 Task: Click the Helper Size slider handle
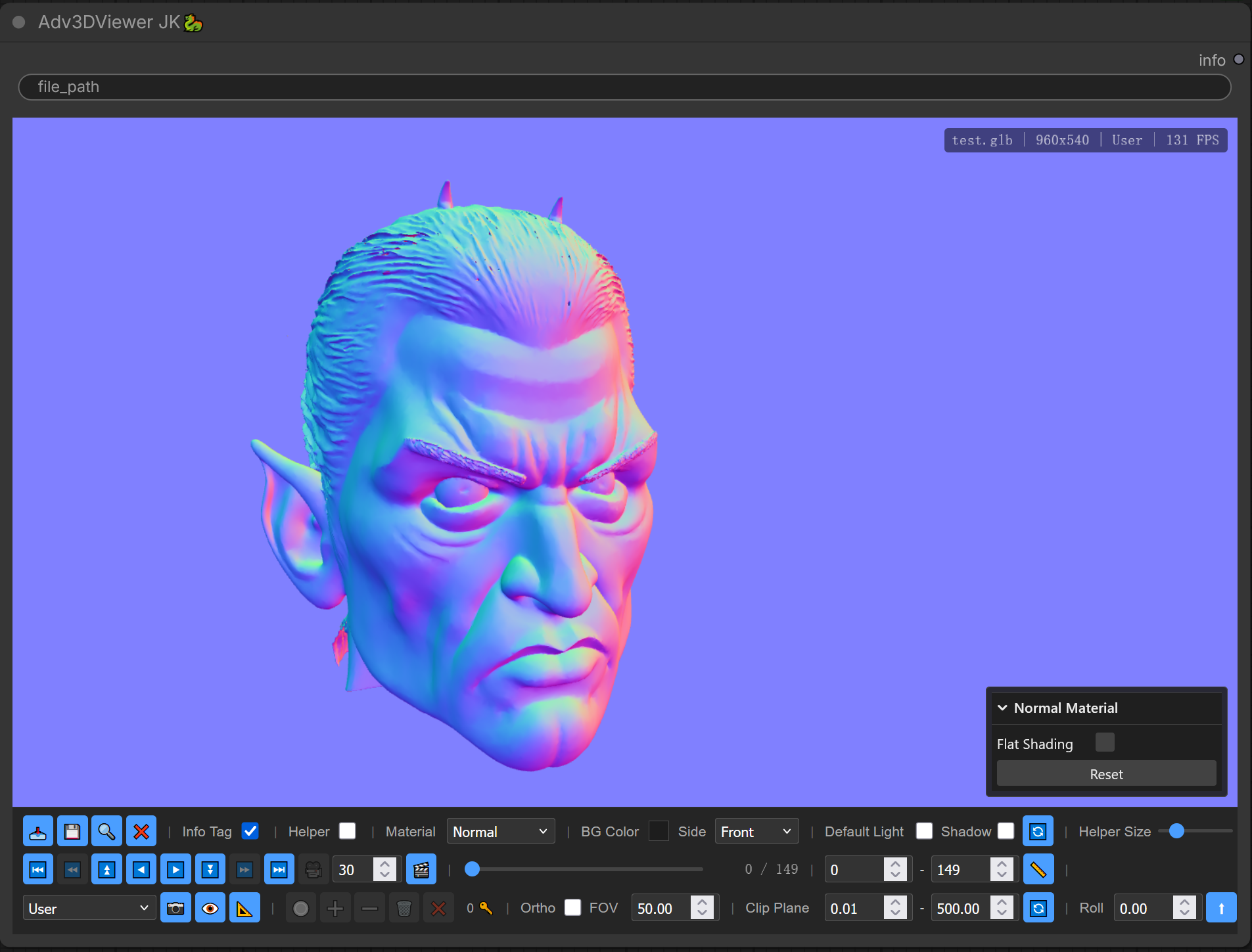pos(1176,831)
